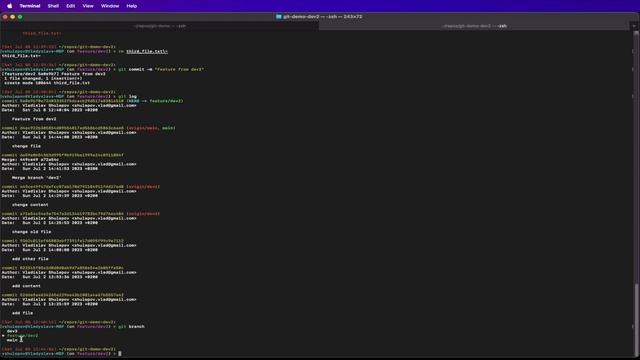Click the "Merge branch 'dev2'" commit message
The height and width of the screenshot is (360, 640).
point(37,178)
